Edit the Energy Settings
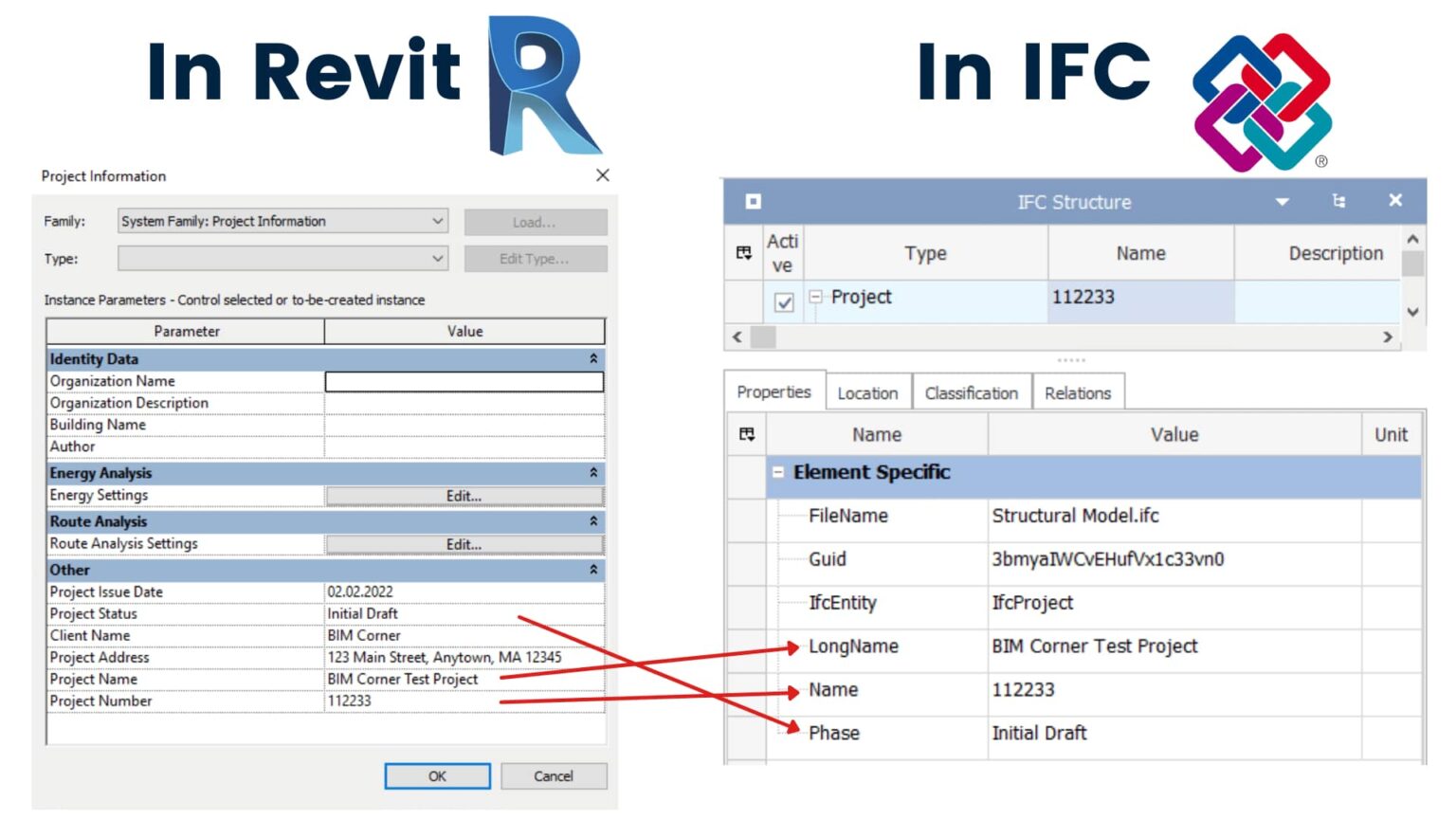The image size is (1456, 819). [x=464, y=495]
